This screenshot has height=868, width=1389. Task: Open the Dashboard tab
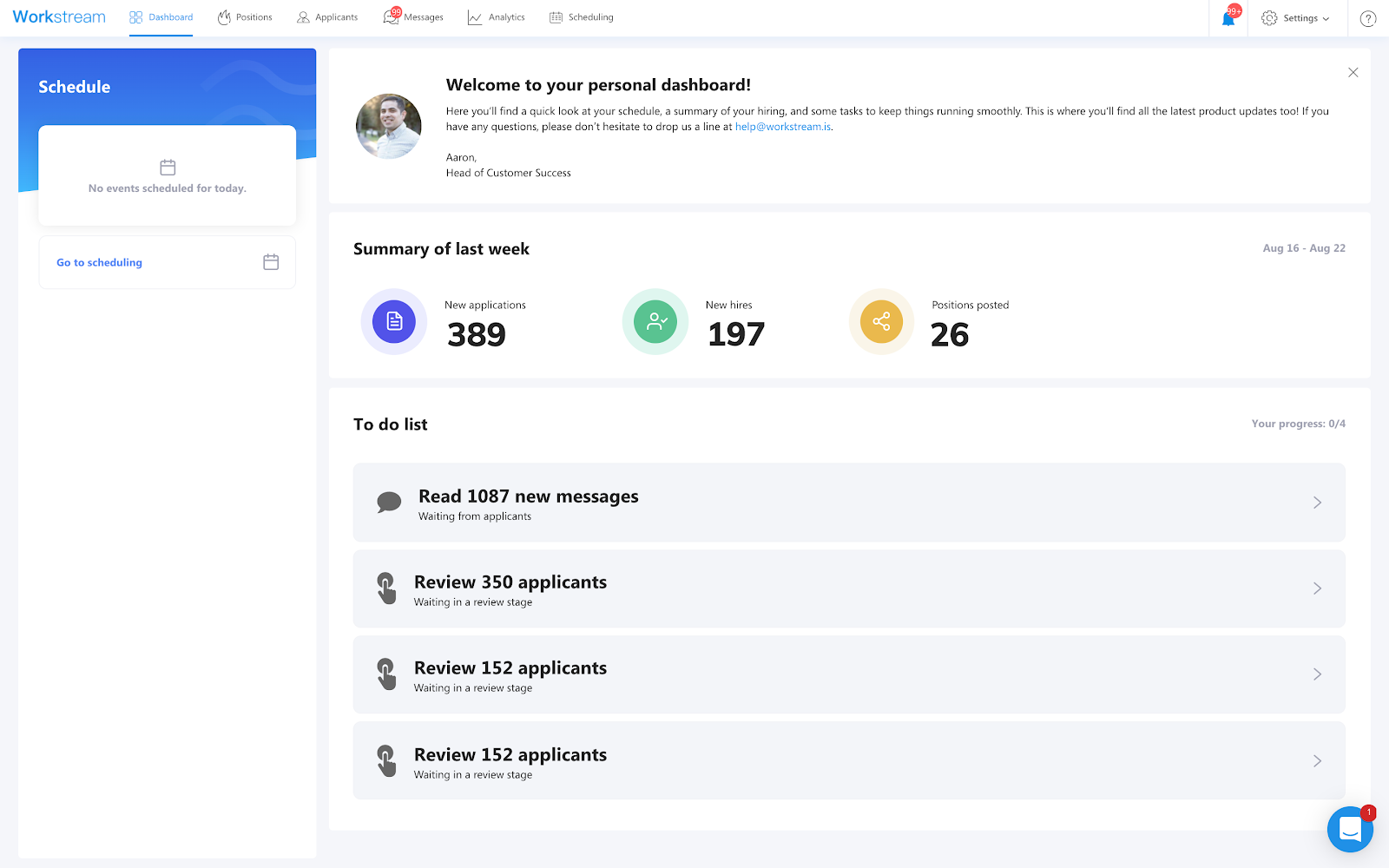161,17
